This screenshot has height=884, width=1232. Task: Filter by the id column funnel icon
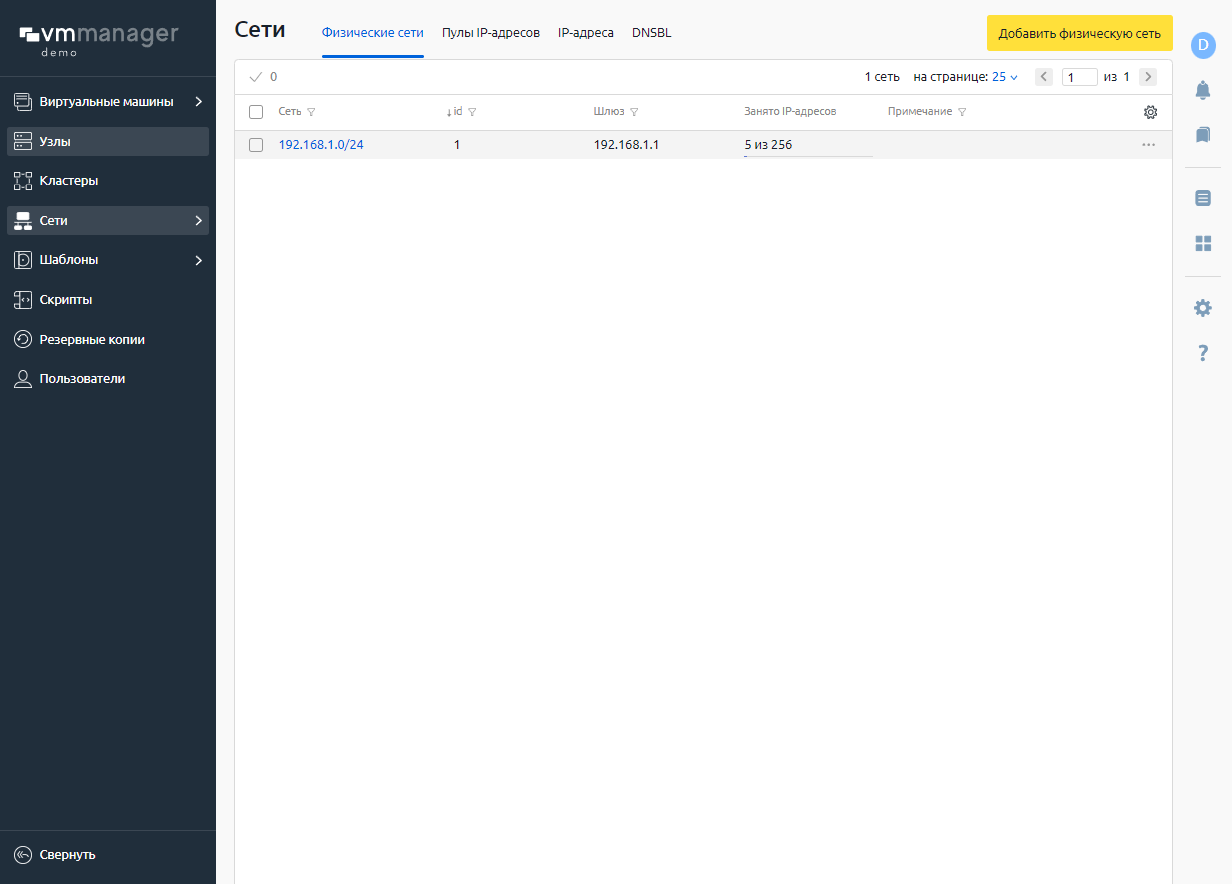click(x=472, y=112)
